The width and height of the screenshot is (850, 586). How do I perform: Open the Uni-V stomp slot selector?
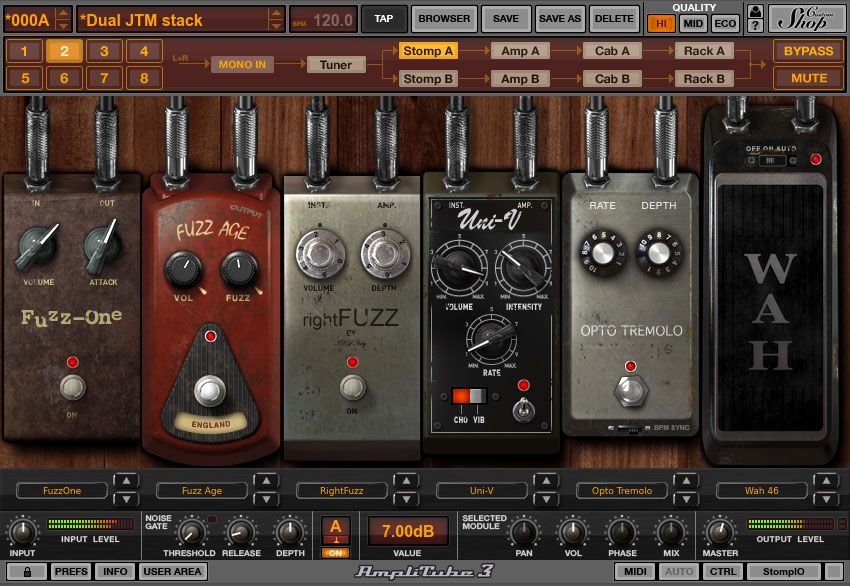(x=481, y=491)
